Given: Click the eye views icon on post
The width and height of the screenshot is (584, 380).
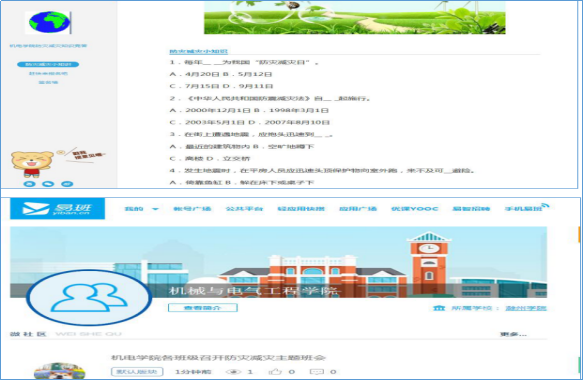Looking at the screenshot, I should (234, 371).
